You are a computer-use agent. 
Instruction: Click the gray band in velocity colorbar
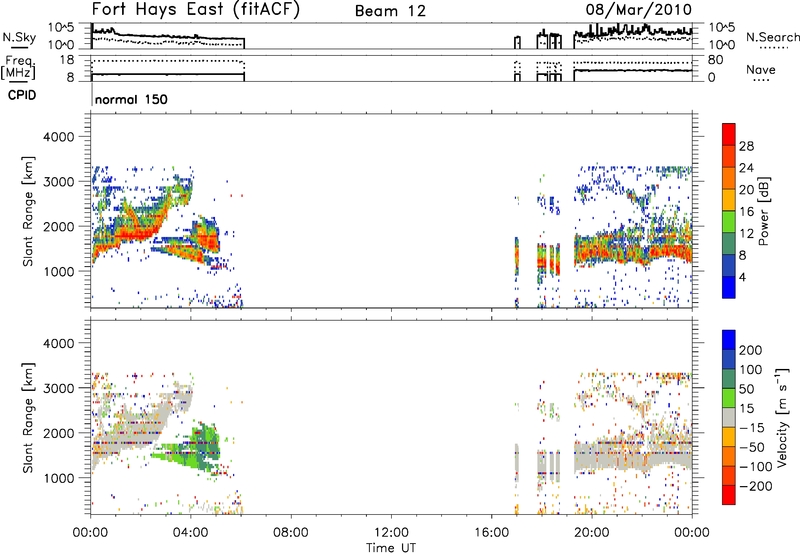coord(729,417)
